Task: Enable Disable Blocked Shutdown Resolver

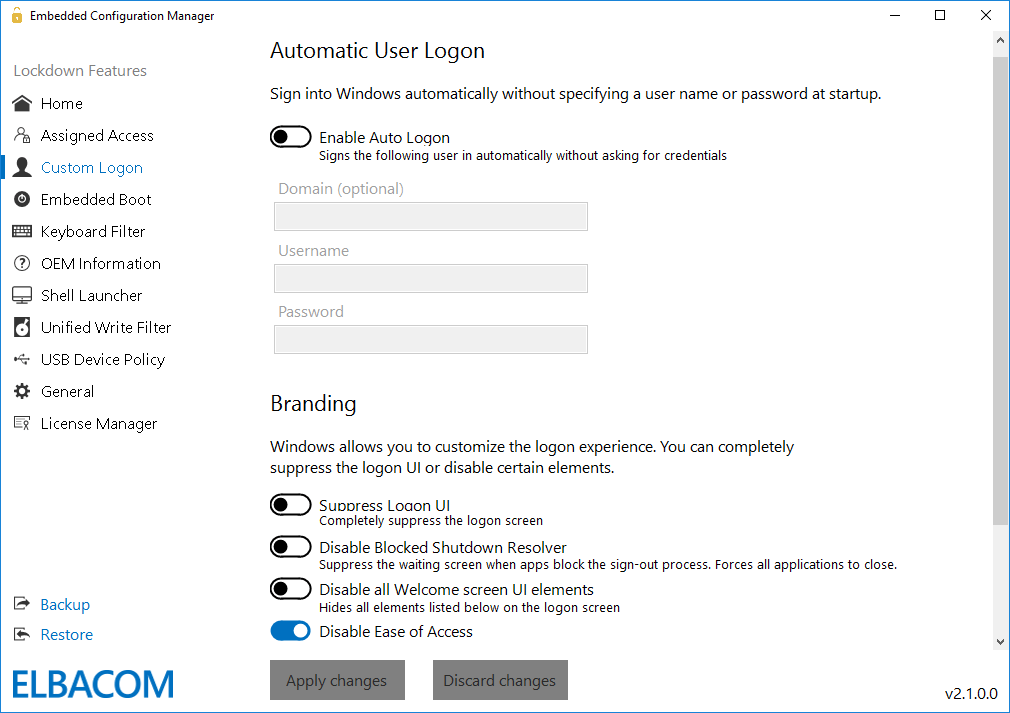Action: [x=290, y=546]
